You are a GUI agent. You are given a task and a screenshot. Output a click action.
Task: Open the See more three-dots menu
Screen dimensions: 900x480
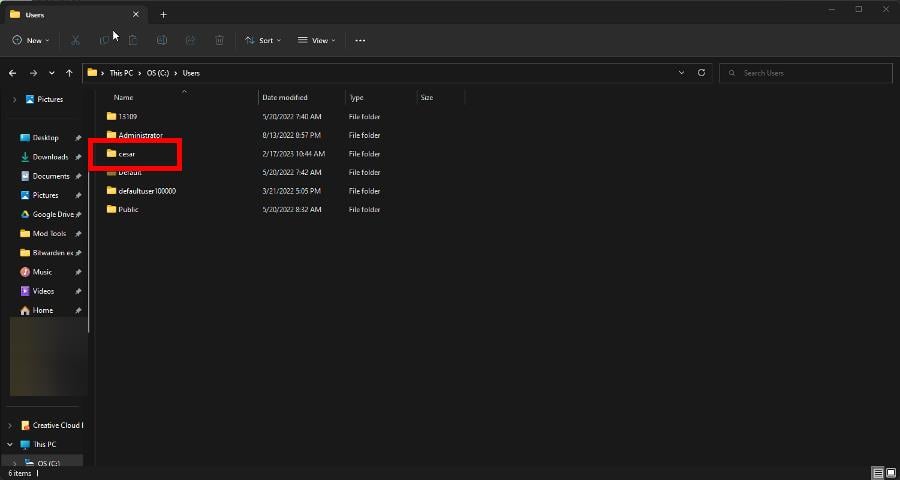click(x=360, y=40)
